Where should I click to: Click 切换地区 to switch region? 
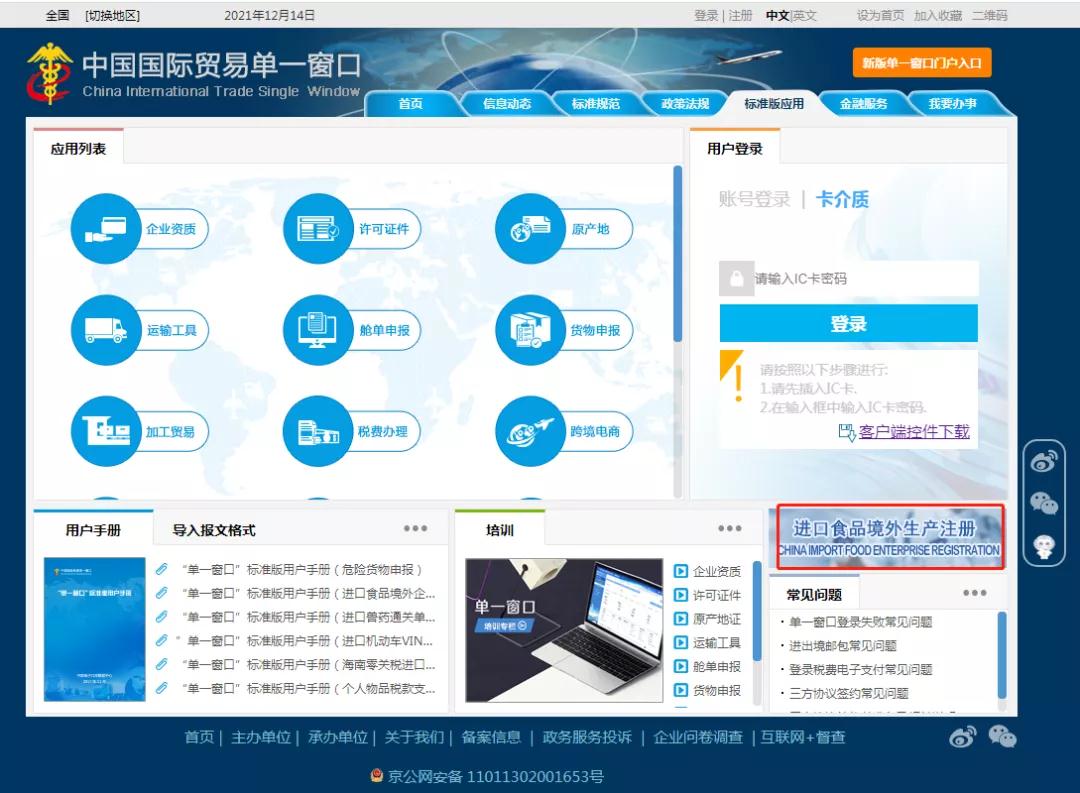point(112,15)
